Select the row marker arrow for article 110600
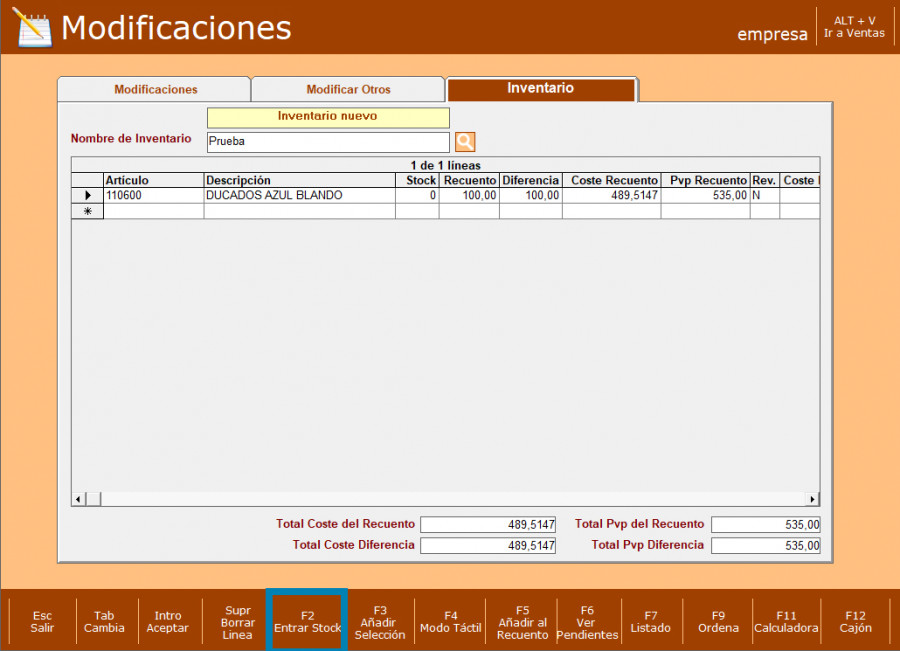 [87, 196]
